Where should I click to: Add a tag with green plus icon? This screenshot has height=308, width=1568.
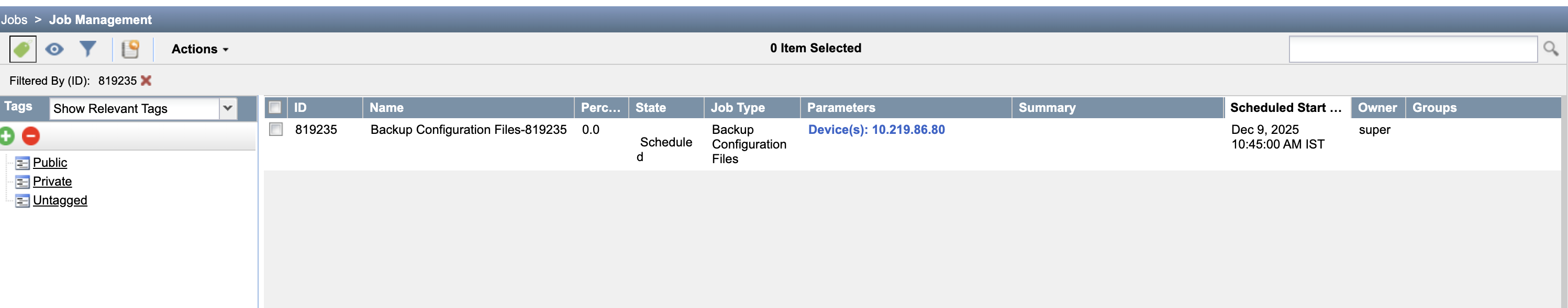7,136
